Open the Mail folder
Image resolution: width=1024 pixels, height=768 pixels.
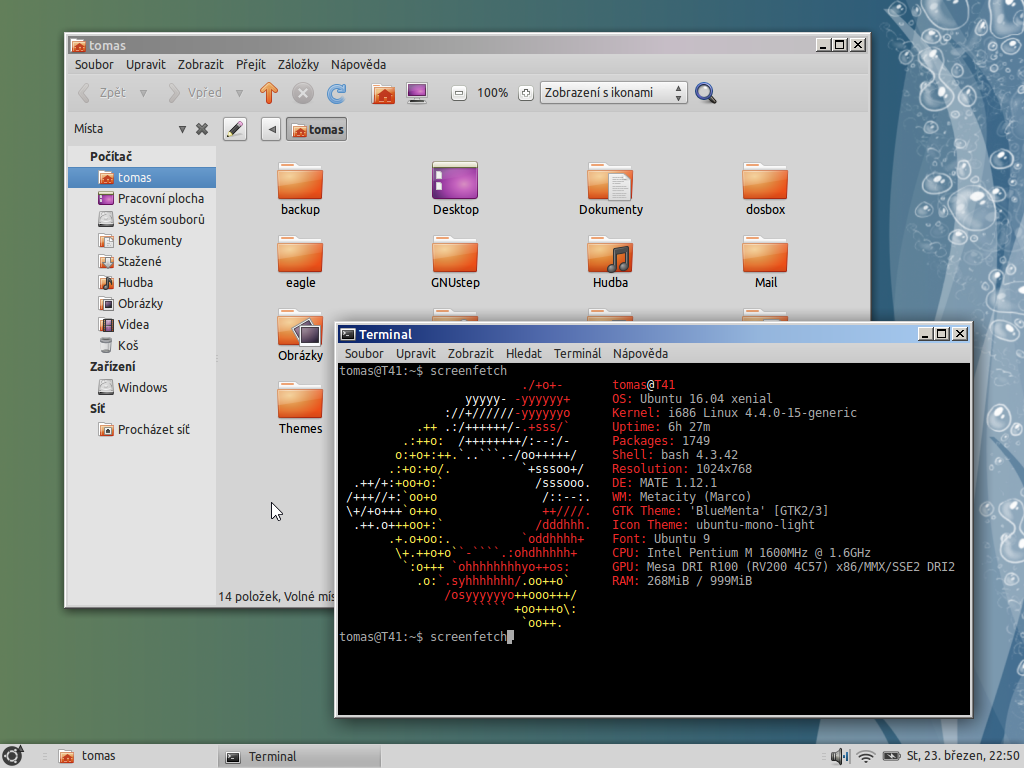(765, 263)
